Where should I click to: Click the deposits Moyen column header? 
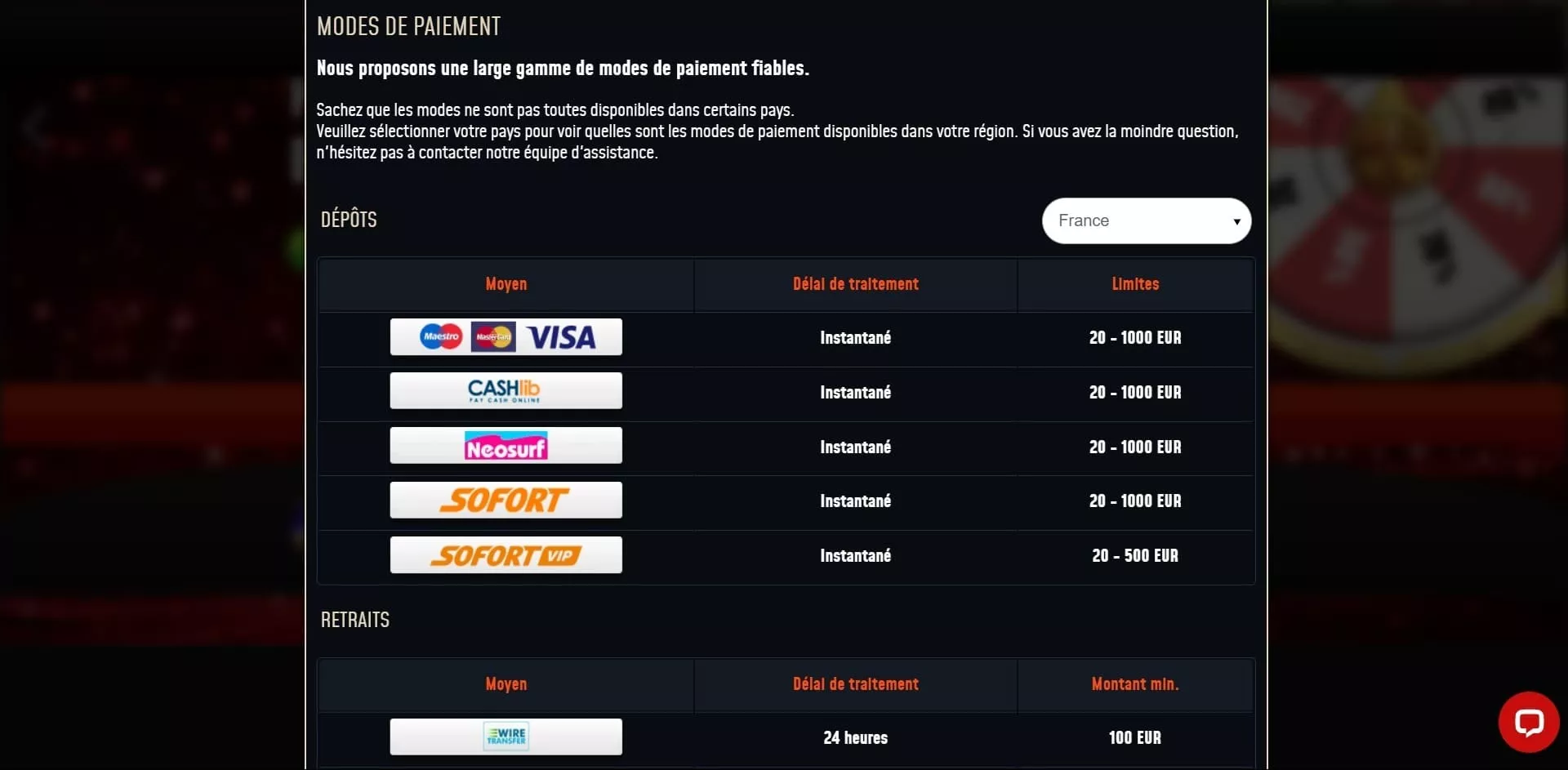506,284
